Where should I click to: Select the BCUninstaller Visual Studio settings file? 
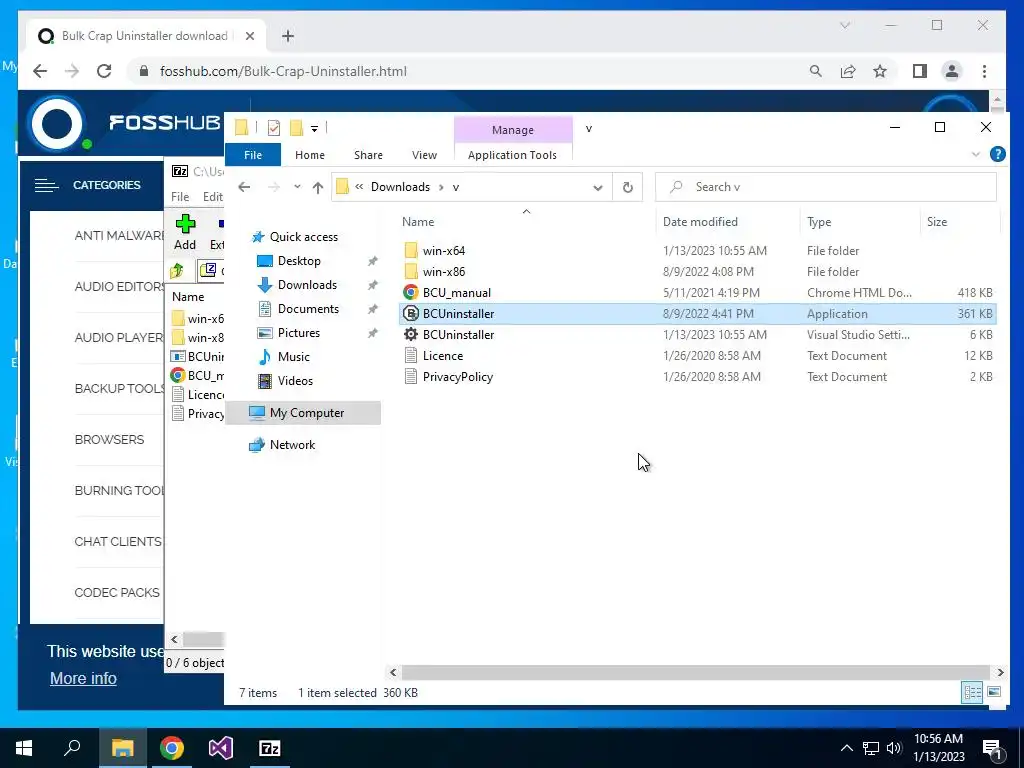458,334
